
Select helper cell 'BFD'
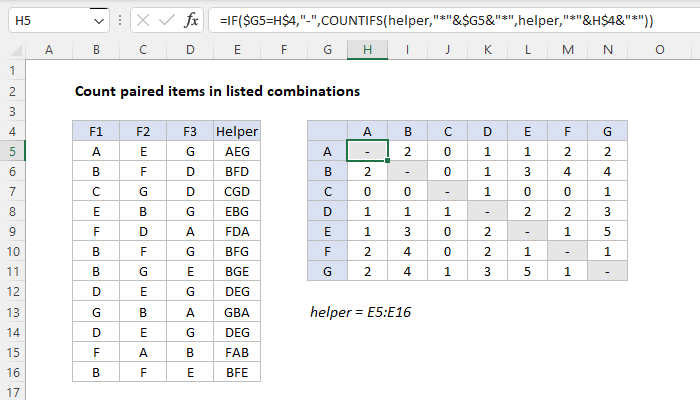point(237,171)
